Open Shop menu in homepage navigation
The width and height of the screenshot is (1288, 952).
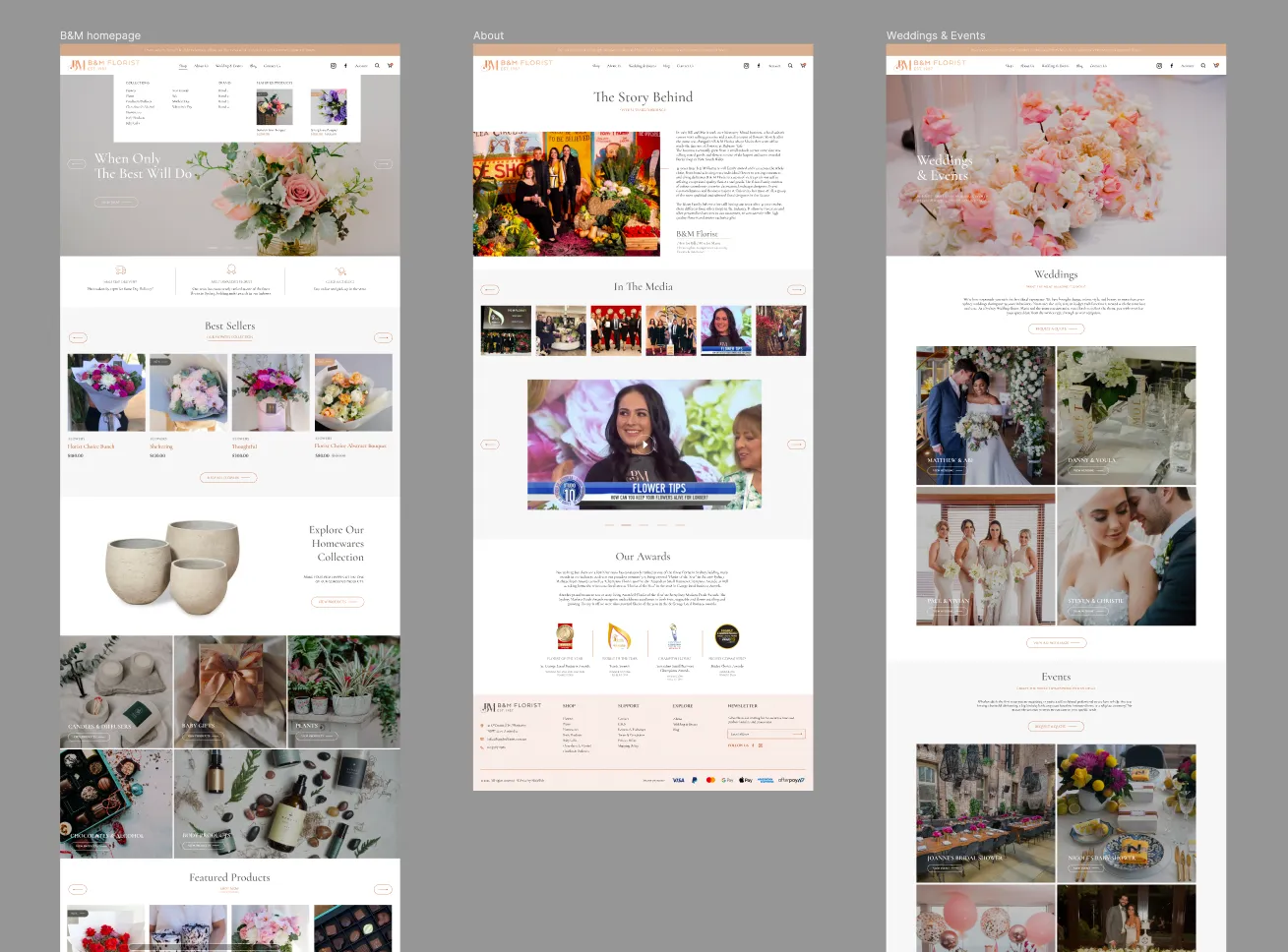point(183,66)
